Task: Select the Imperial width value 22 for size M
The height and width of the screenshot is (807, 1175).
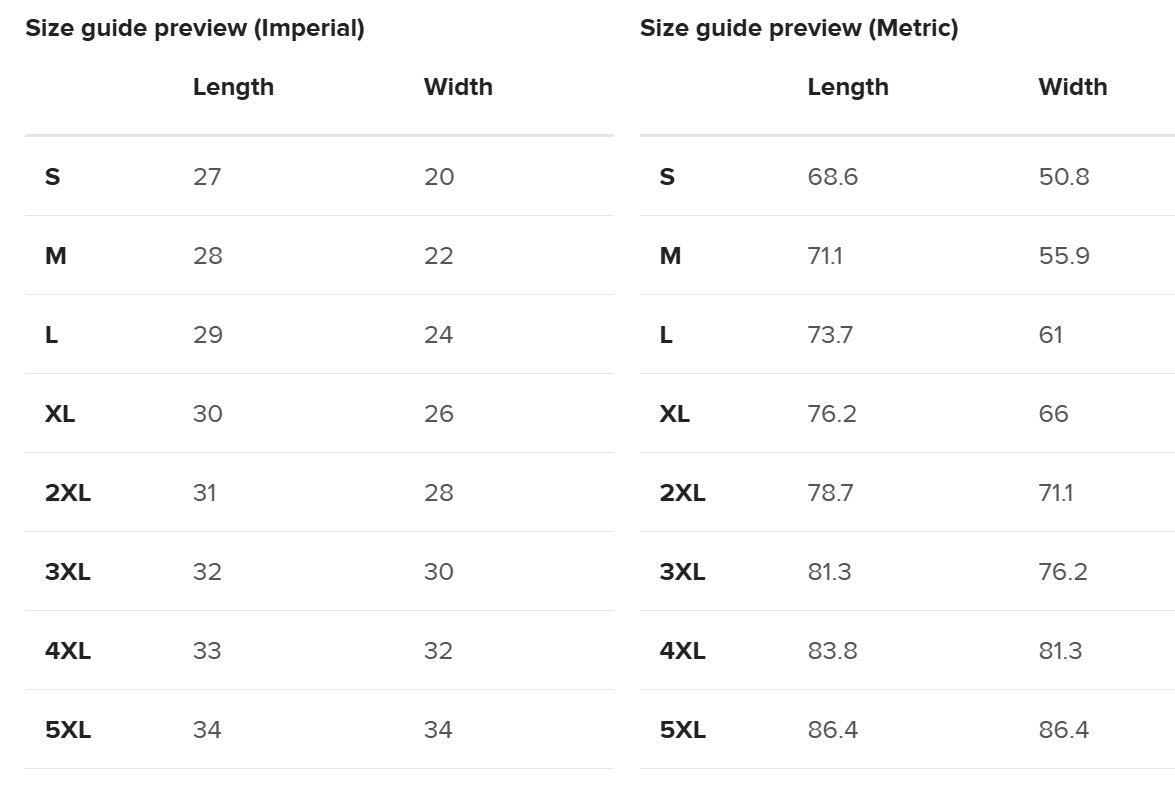Action: tap(439, 256)
